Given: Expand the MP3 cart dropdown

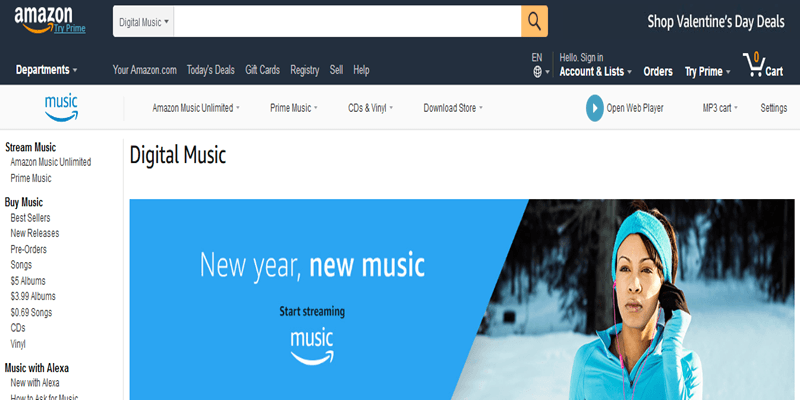Looking at the screenshot, I should tap(720, 108).
